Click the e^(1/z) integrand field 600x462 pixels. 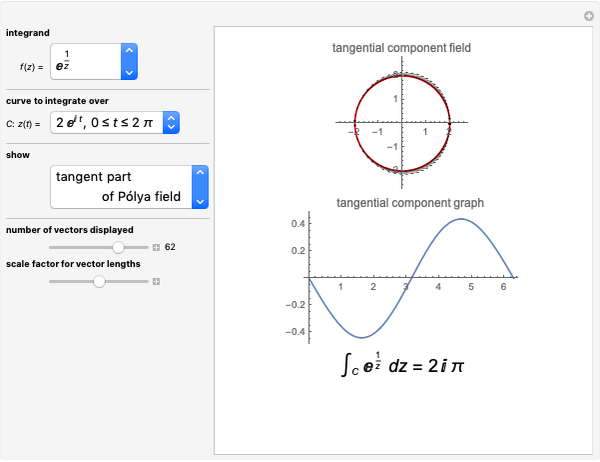[x=85, y=61]
